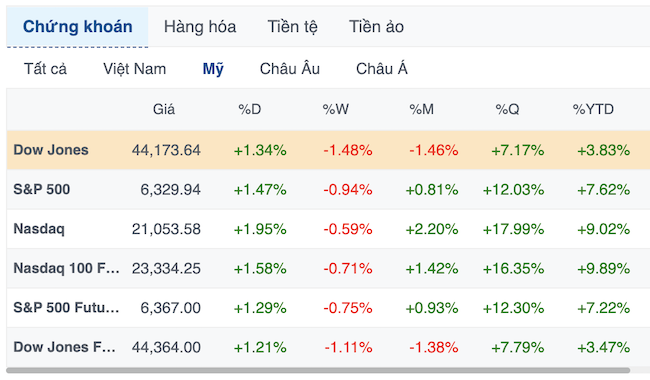Click the Chứng khoán tab

pos(78,27)
